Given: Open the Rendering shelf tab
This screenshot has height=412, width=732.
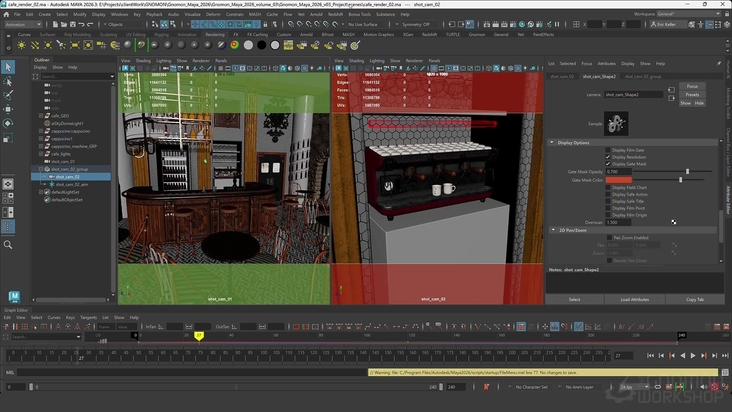Looking at the screenshot, I should point(215,34).
